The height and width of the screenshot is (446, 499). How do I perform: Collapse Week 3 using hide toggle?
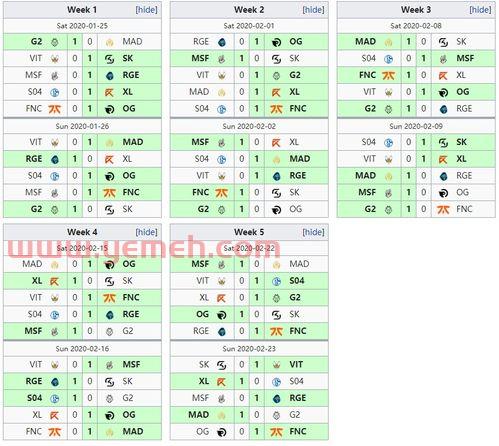click(x=480, y=10)
